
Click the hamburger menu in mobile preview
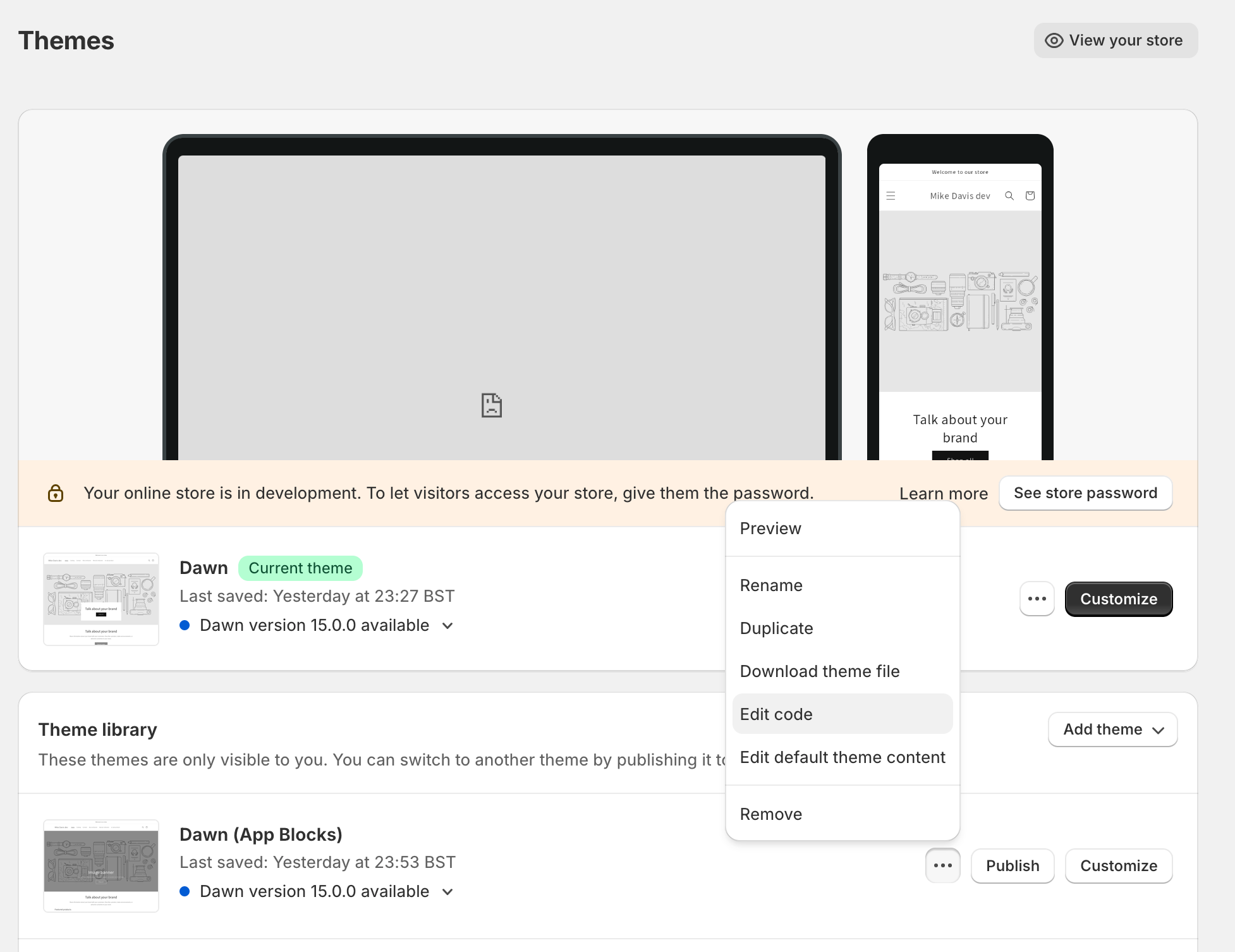pyautogui.click(x=891, y=196)
